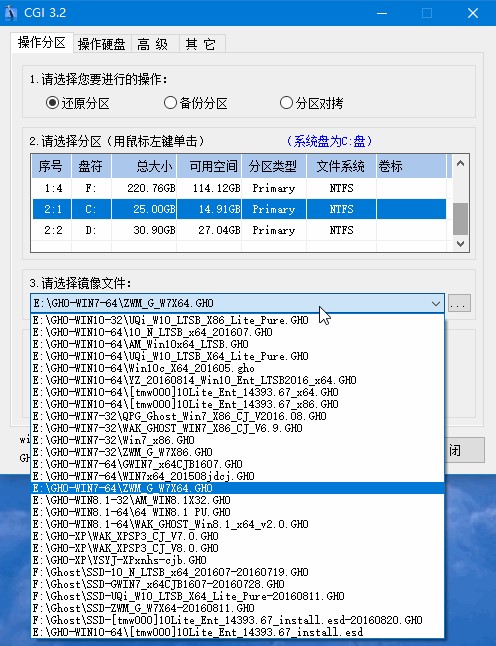Click the 文件系统 column header
The width and height of the screenshot is (496, 646).
tap(341, 166)
